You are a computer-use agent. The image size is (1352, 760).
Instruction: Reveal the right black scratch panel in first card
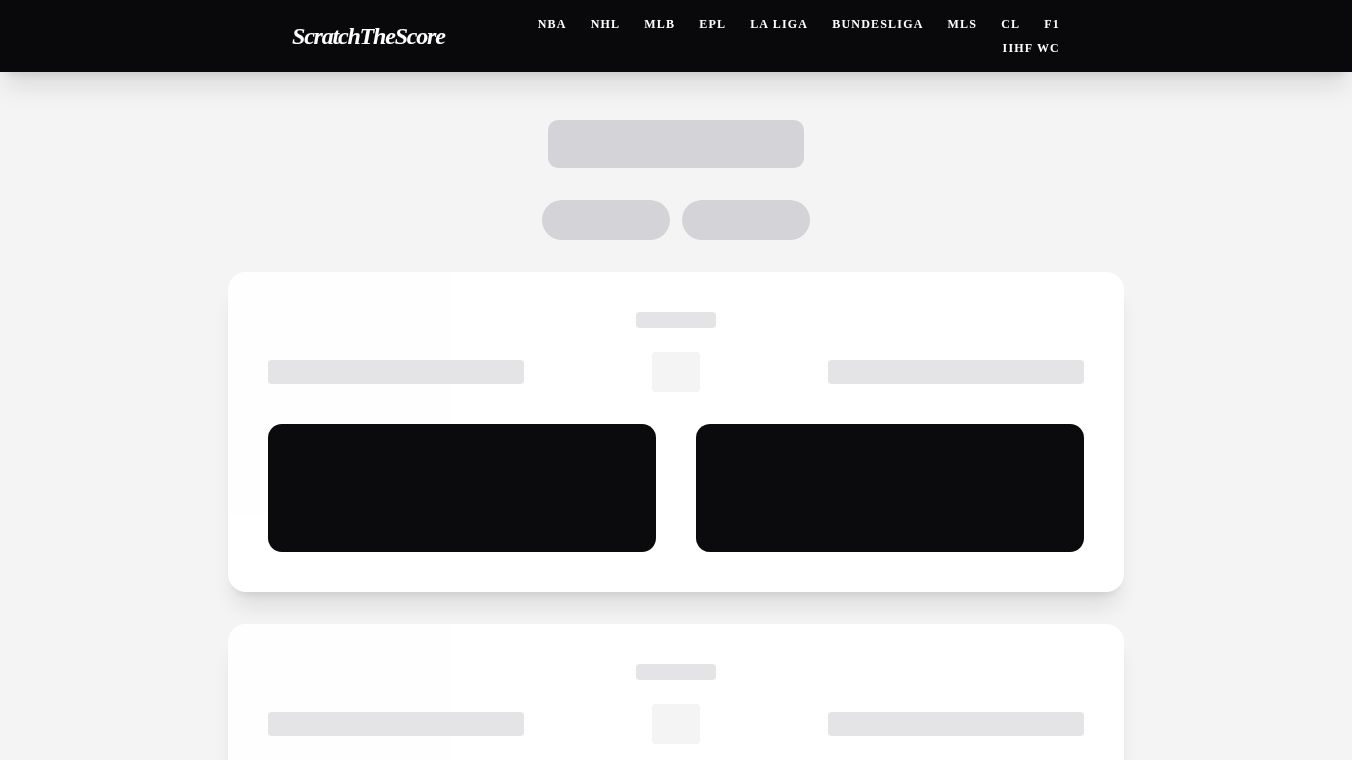point(890,488)
